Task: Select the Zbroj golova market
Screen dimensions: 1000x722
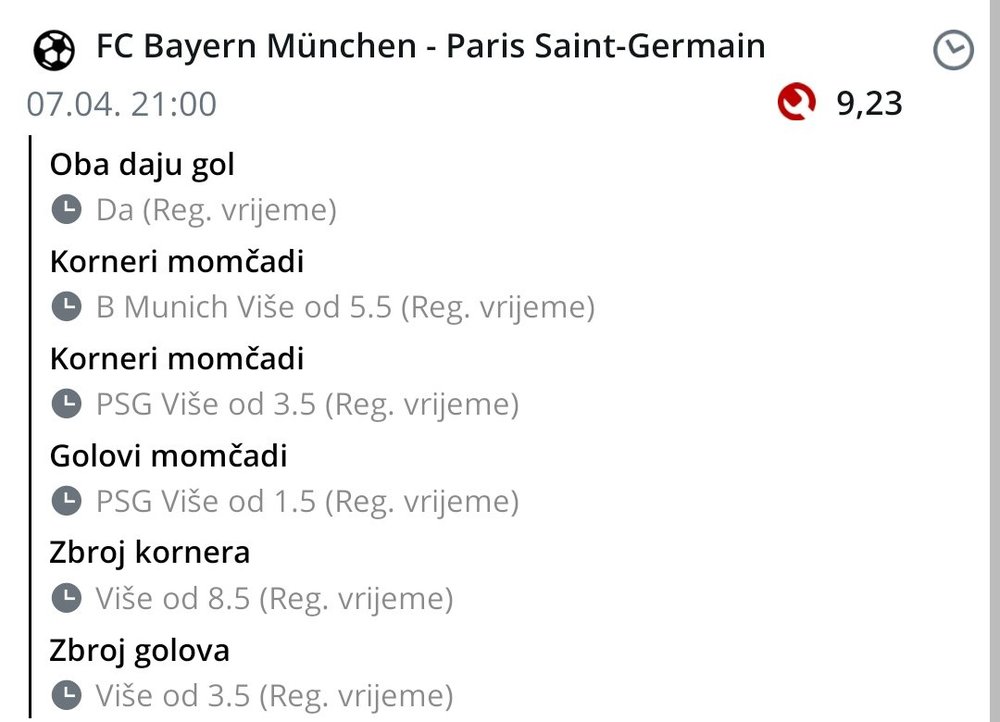Action: coord(140,650)
